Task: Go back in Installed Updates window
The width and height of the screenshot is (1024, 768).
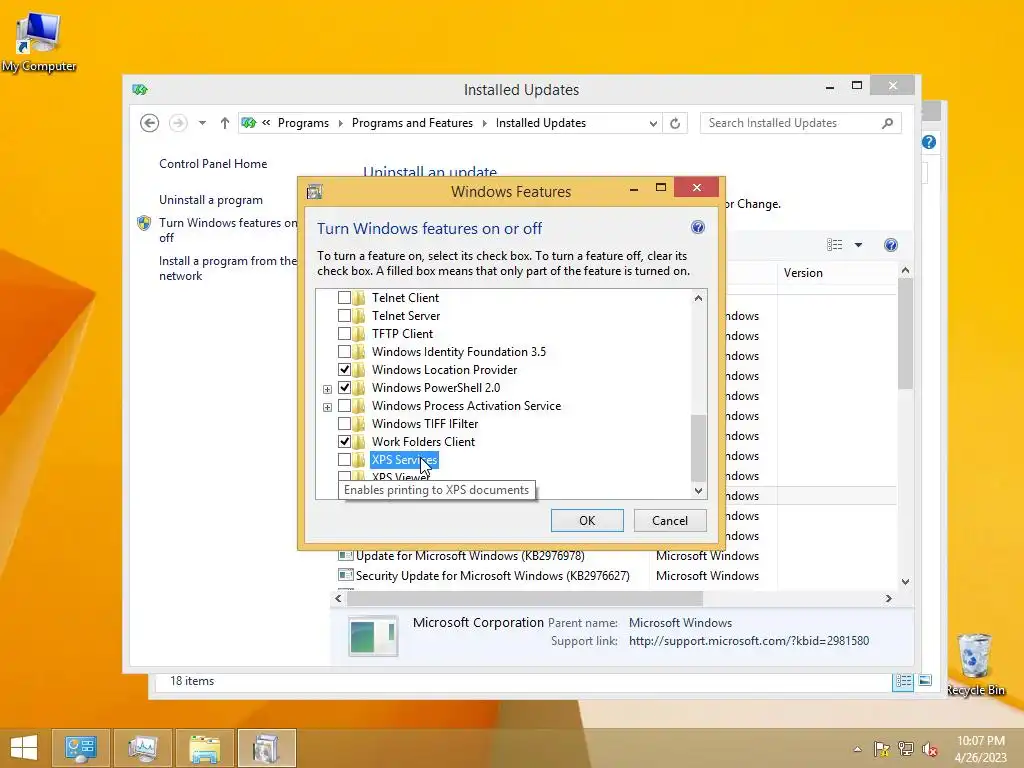Action: pyautogui.click(x=150, y=123)
